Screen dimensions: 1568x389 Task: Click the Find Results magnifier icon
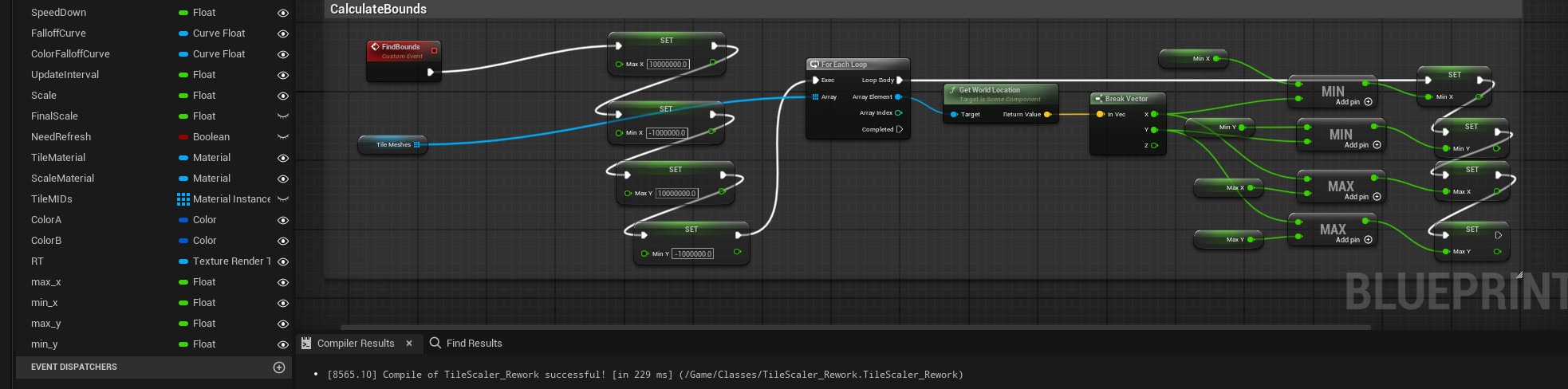435,343
